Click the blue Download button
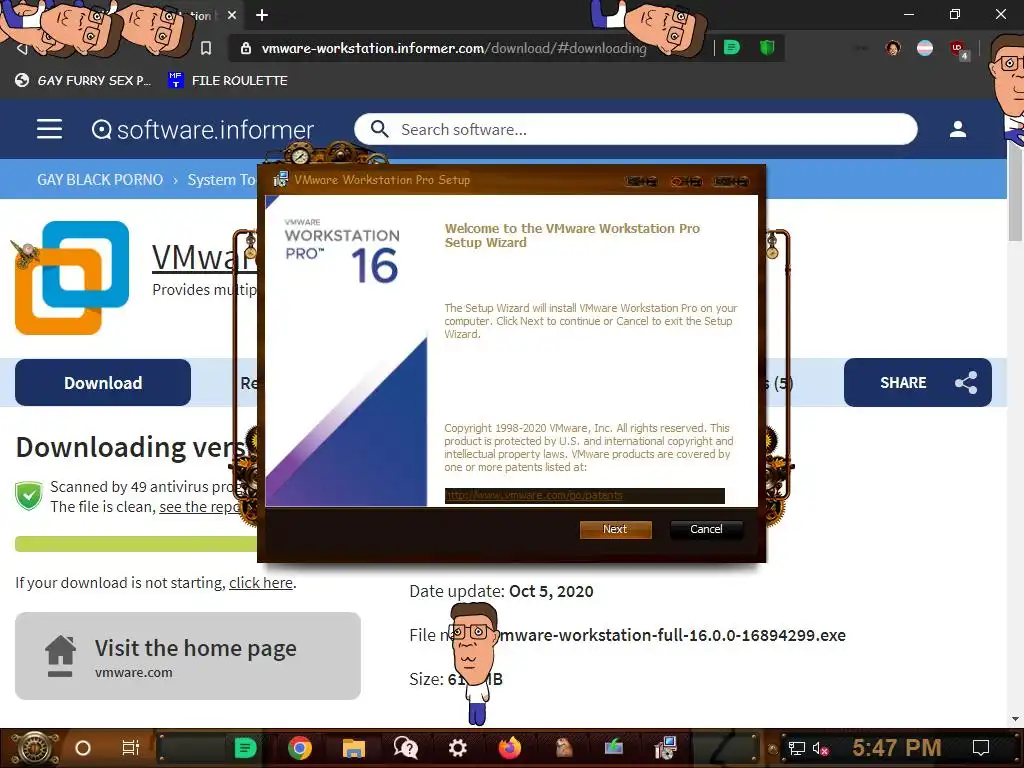1024x768 pixels. pyautogui.click(x=103, y=383)
